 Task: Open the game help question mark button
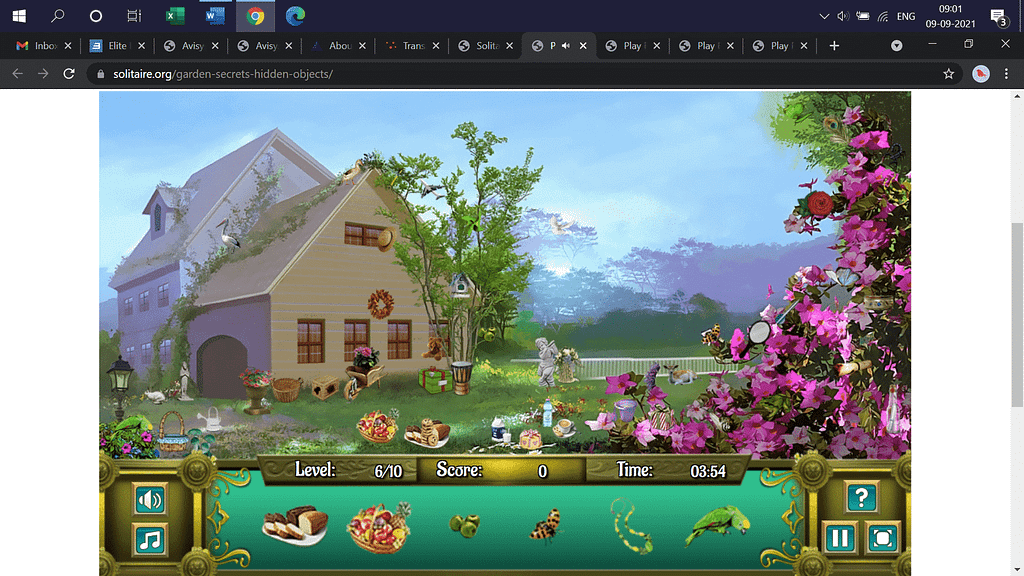861,497
